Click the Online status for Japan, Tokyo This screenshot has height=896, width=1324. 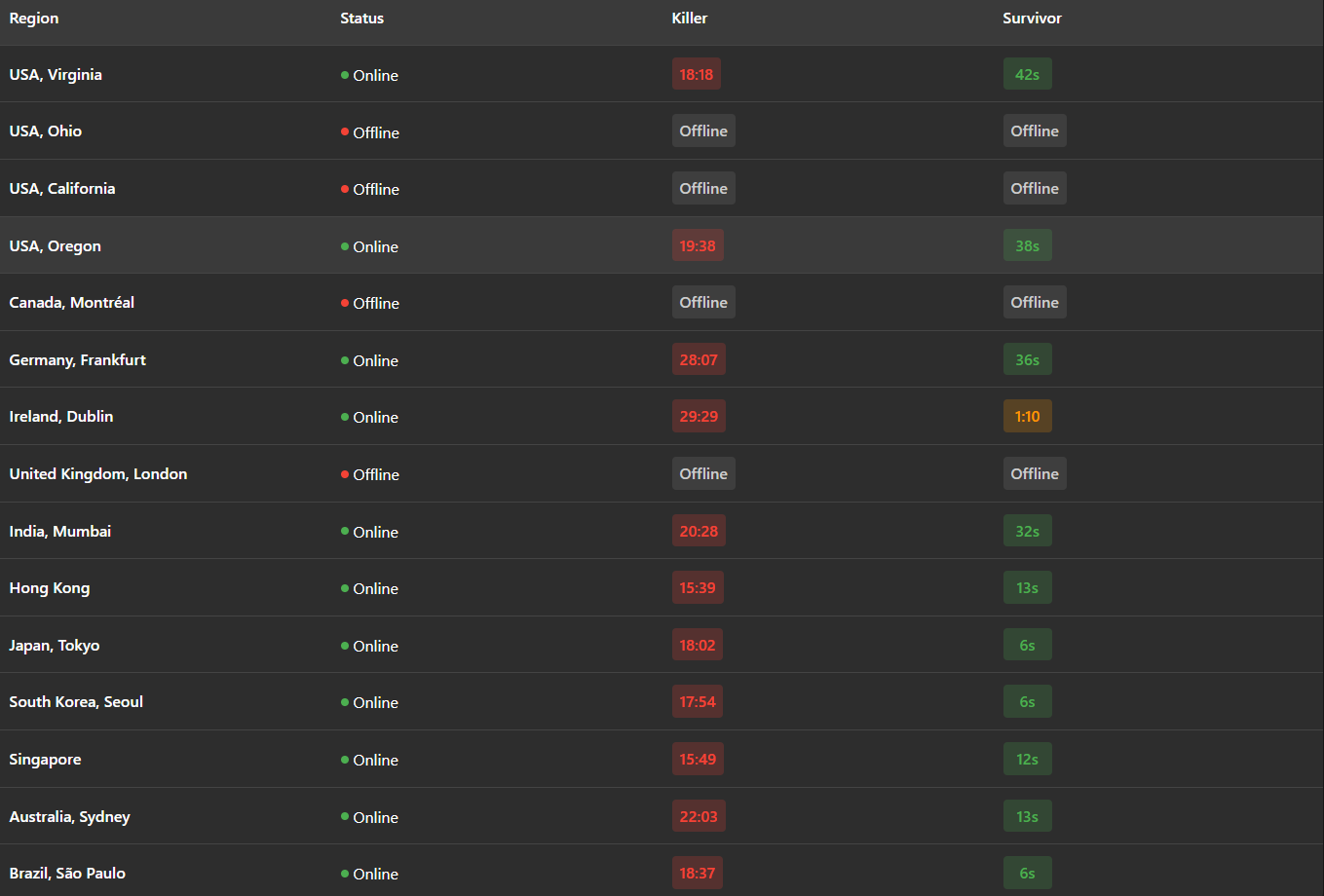[370, 647]
